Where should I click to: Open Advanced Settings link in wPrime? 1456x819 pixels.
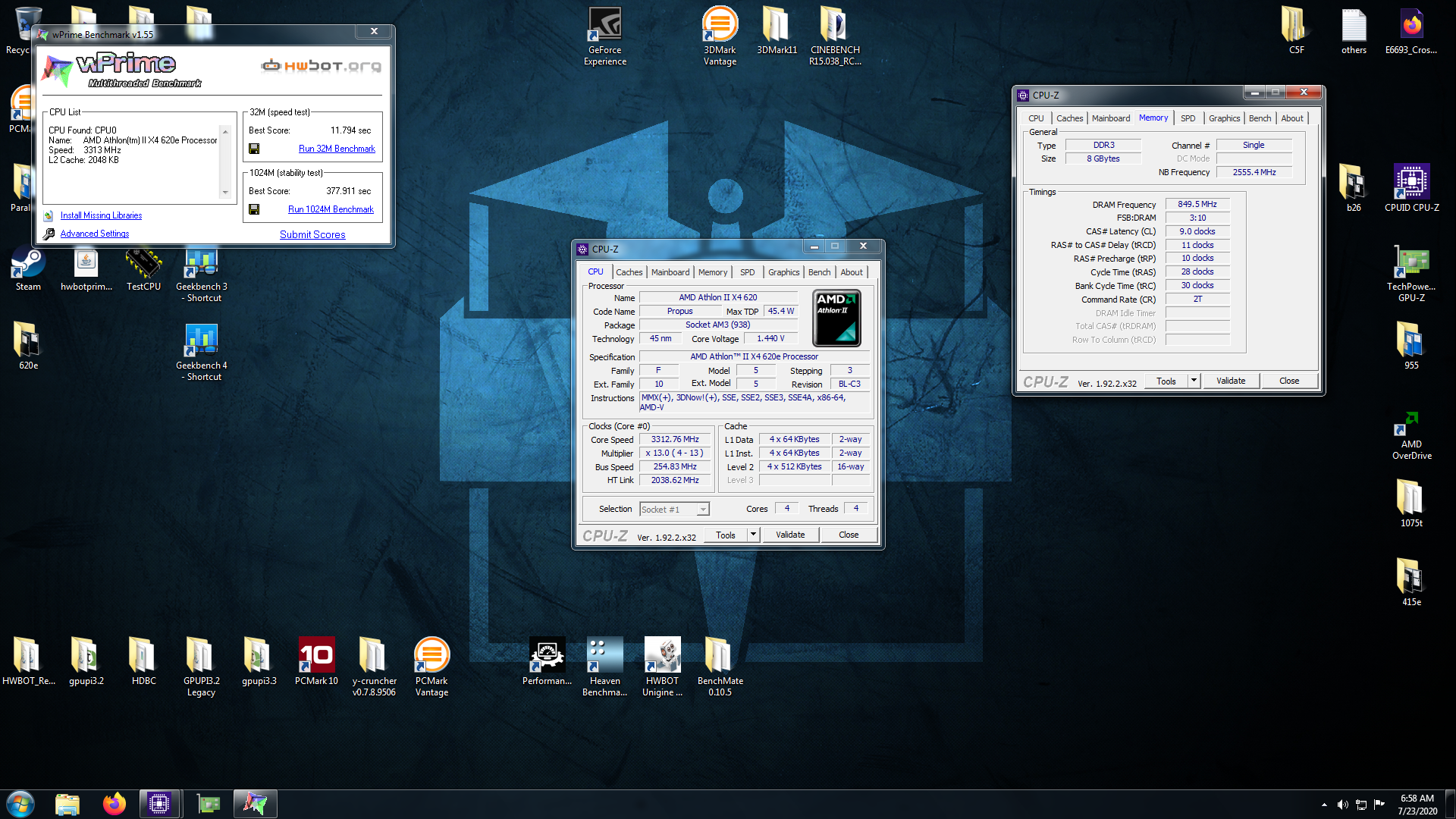click(95, 234)
